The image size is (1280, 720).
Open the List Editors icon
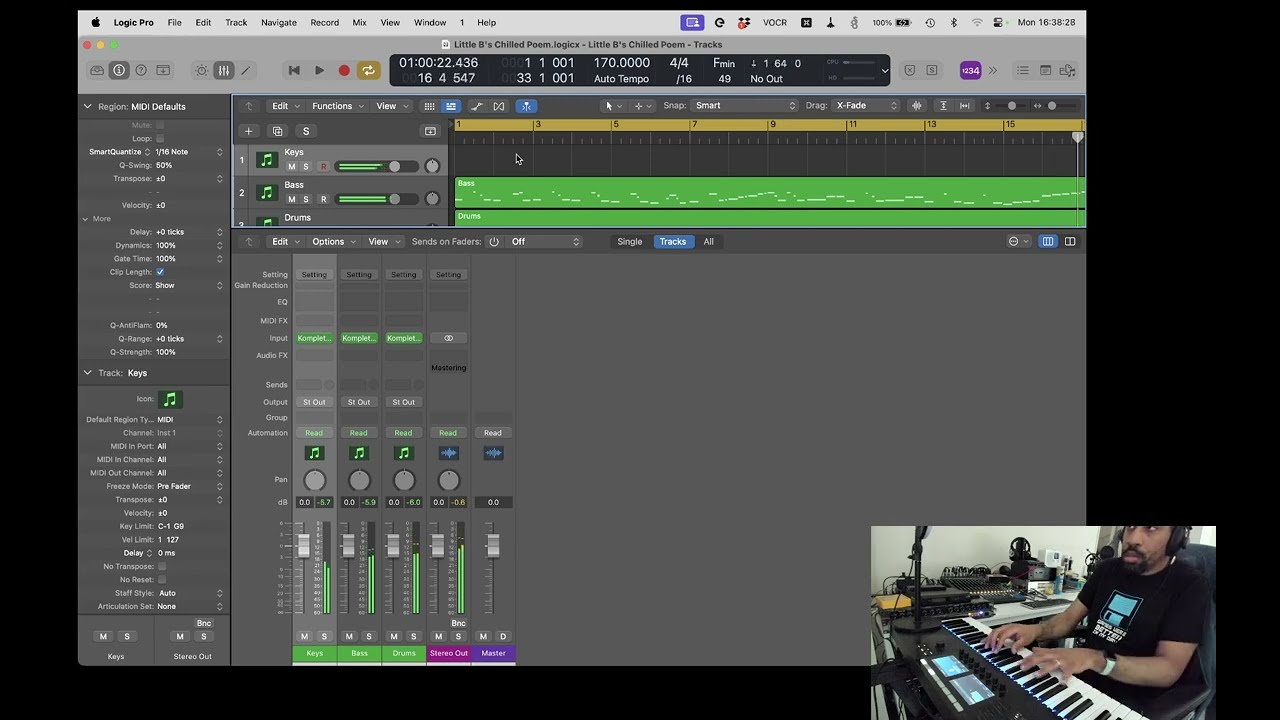click(x=1023, y=70)
